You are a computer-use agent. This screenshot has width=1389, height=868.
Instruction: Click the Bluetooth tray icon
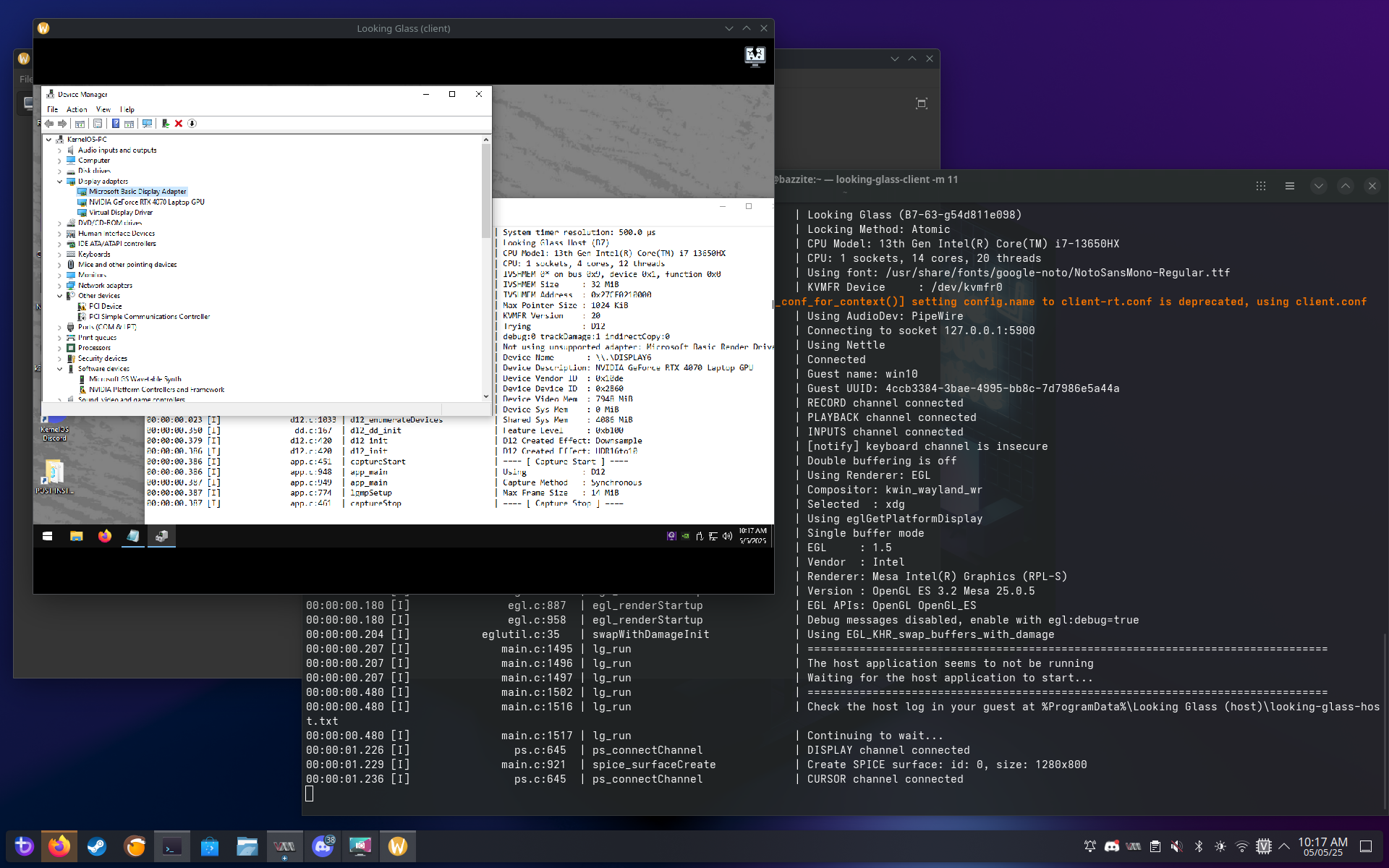(x=1199, y=846)
